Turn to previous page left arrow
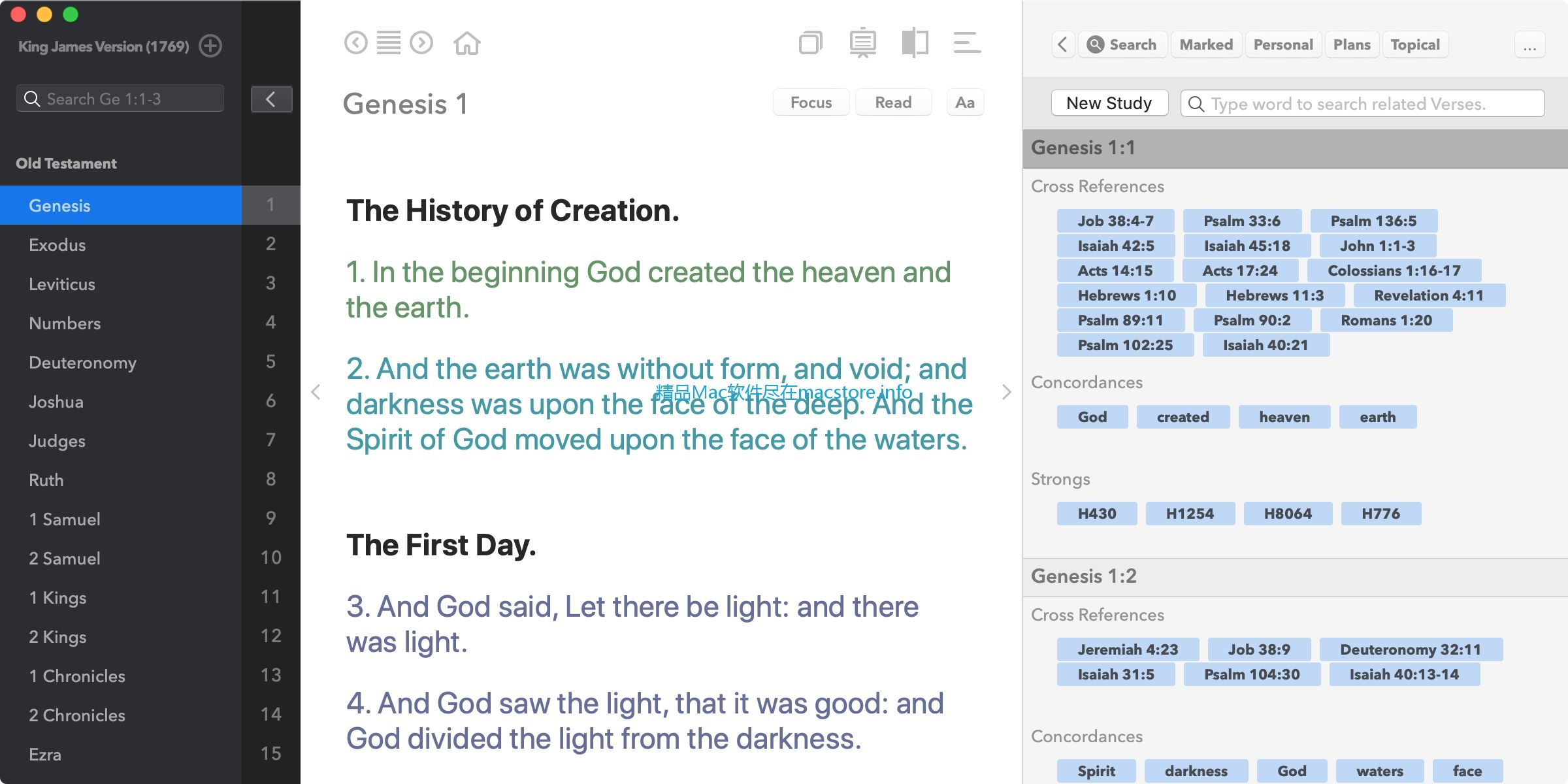Screen dimensions: 1568x784 pos(316,392)
